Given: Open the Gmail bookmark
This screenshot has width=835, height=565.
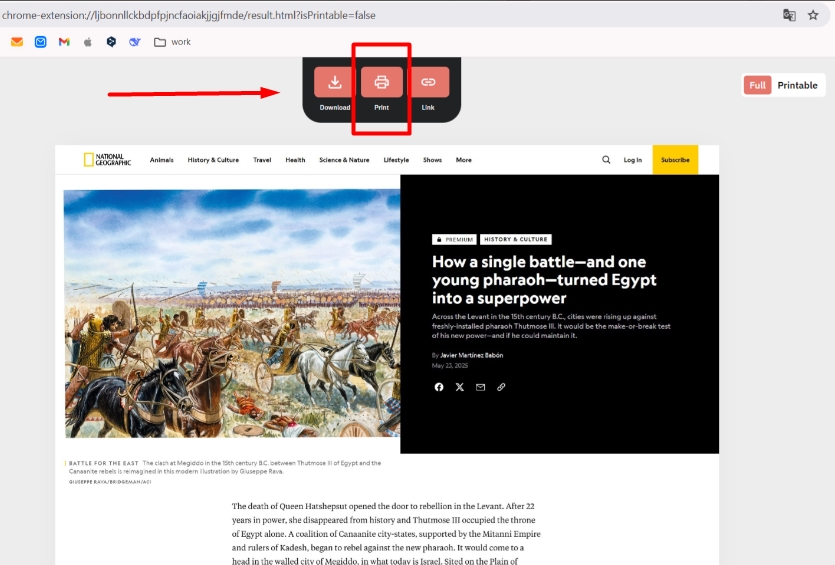Looking at the screenshot, I should (64, 42).
